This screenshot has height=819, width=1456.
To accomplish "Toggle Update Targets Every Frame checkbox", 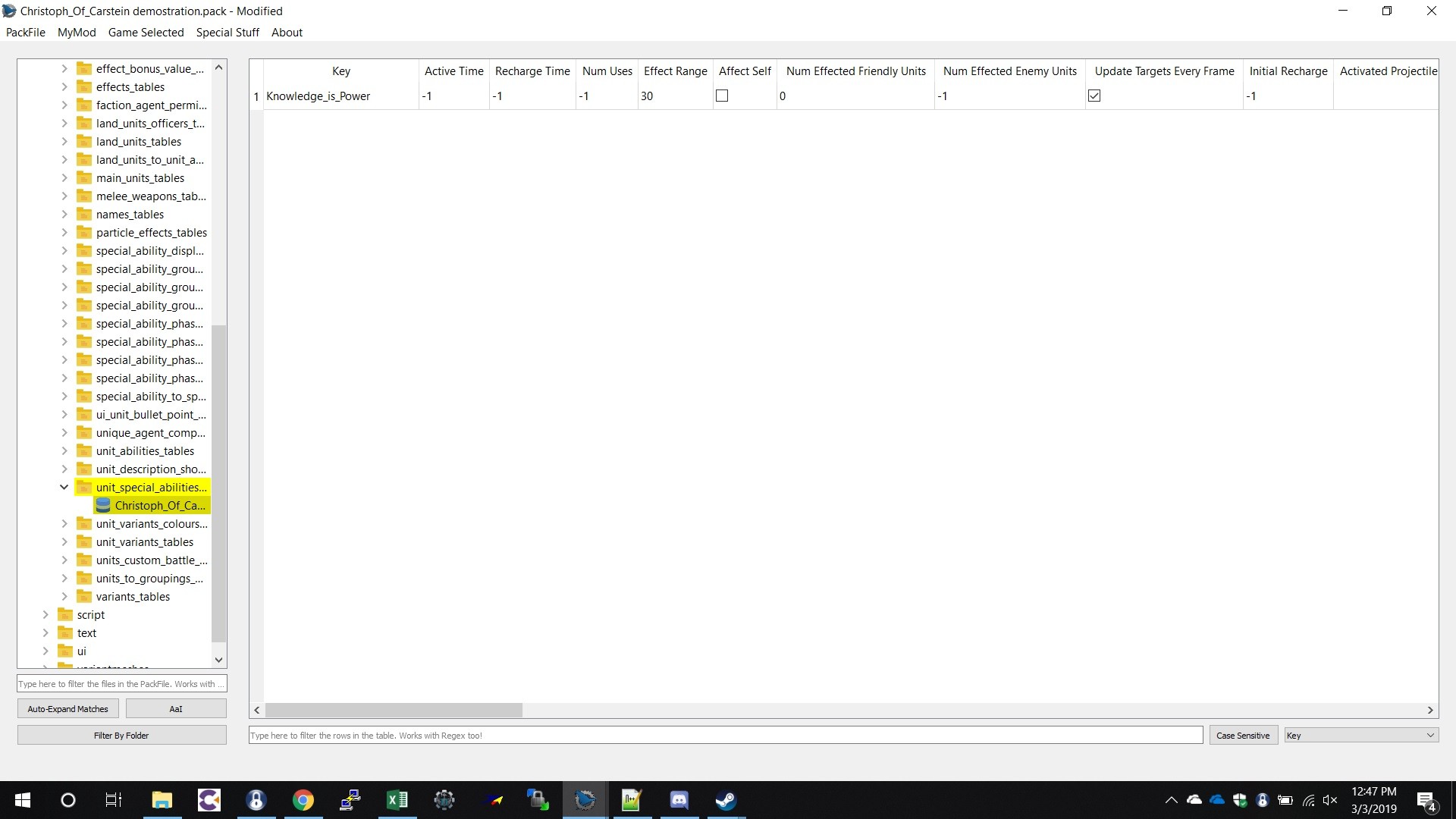I will pyautogui.click(x=1094, y=95).
